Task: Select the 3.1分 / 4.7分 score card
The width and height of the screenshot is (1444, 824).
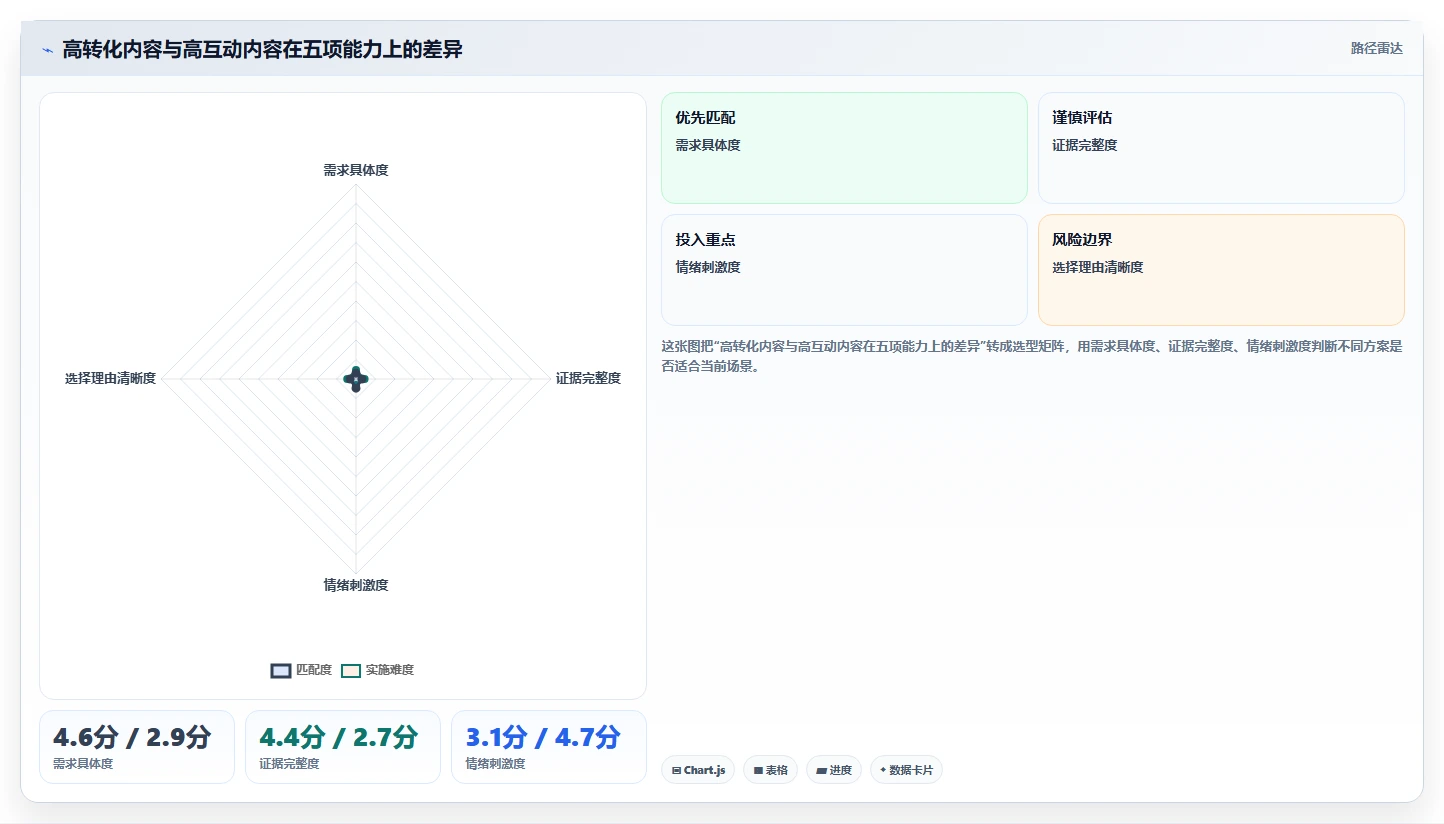Action: (549, 747)
